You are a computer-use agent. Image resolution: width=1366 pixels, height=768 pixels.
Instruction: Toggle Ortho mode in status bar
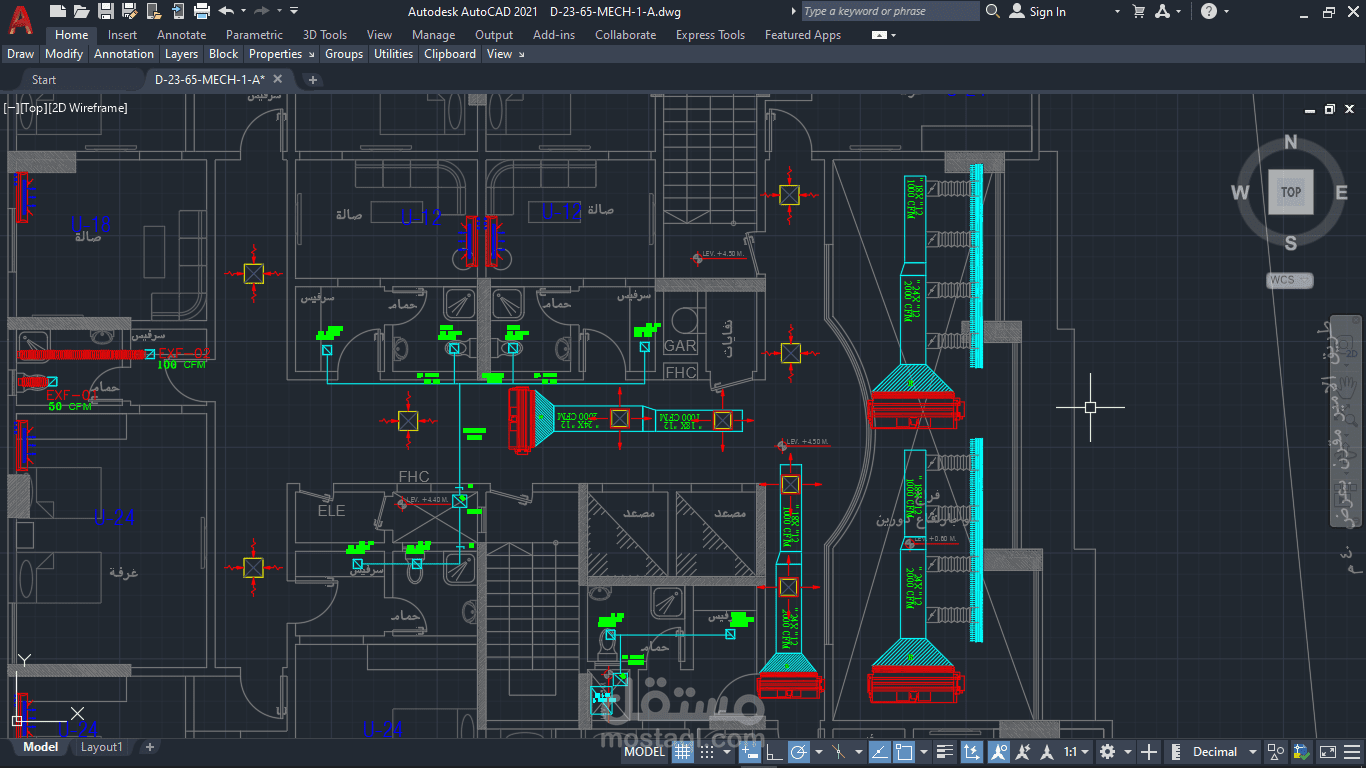pyautogui.click(x=773, y=751)
